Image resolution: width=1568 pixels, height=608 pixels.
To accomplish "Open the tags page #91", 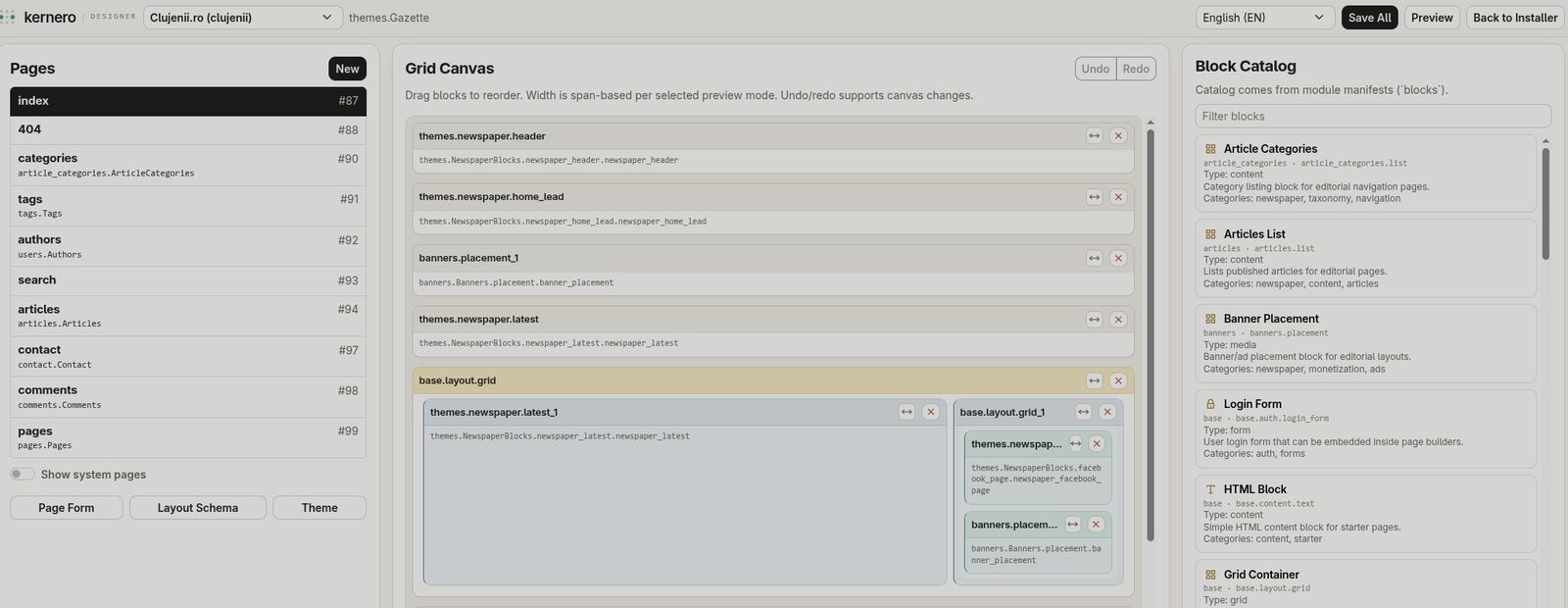I will pyautogui.click(x=188, y=206).
